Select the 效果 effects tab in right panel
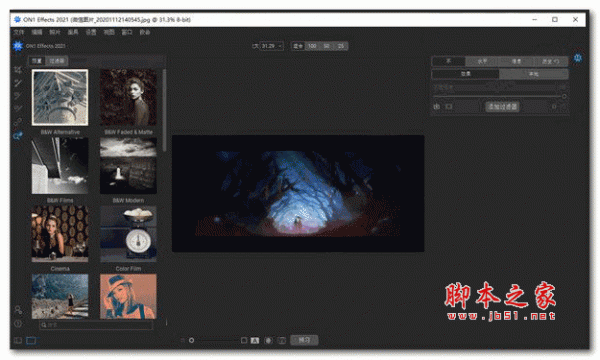 coord(466,74)
